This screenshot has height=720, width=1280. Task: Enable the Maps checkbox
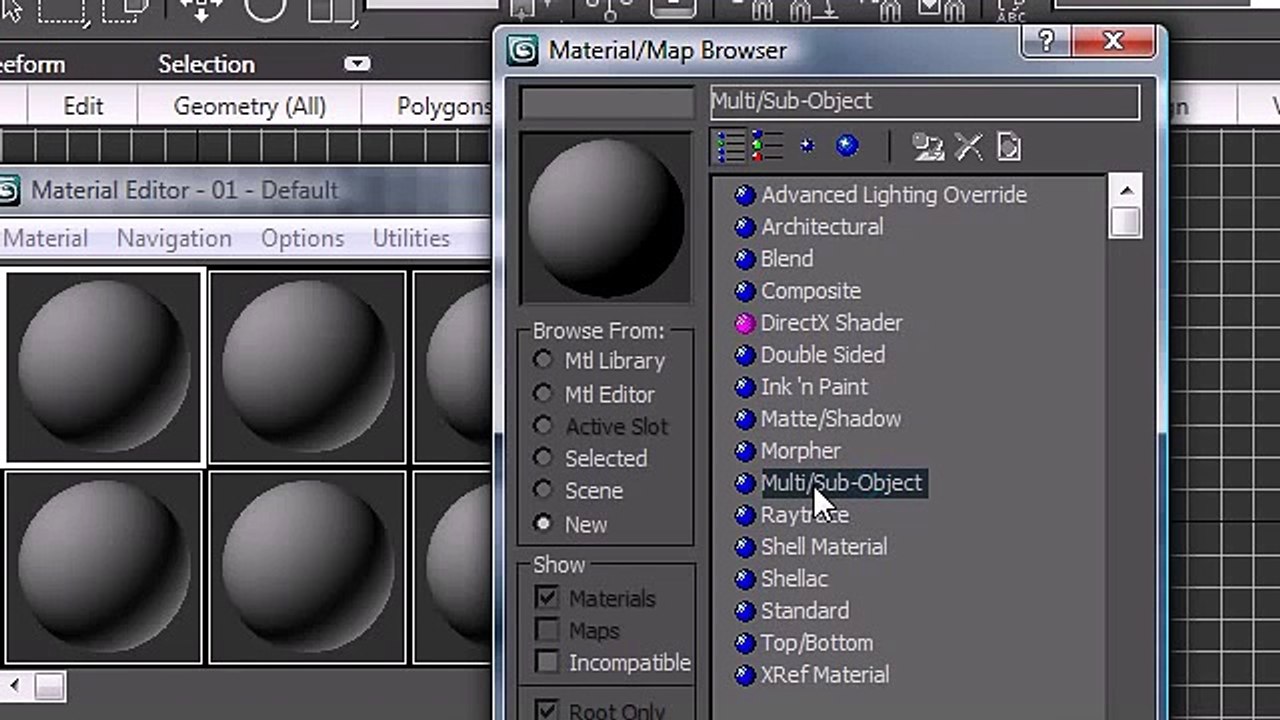pos(546,630)
